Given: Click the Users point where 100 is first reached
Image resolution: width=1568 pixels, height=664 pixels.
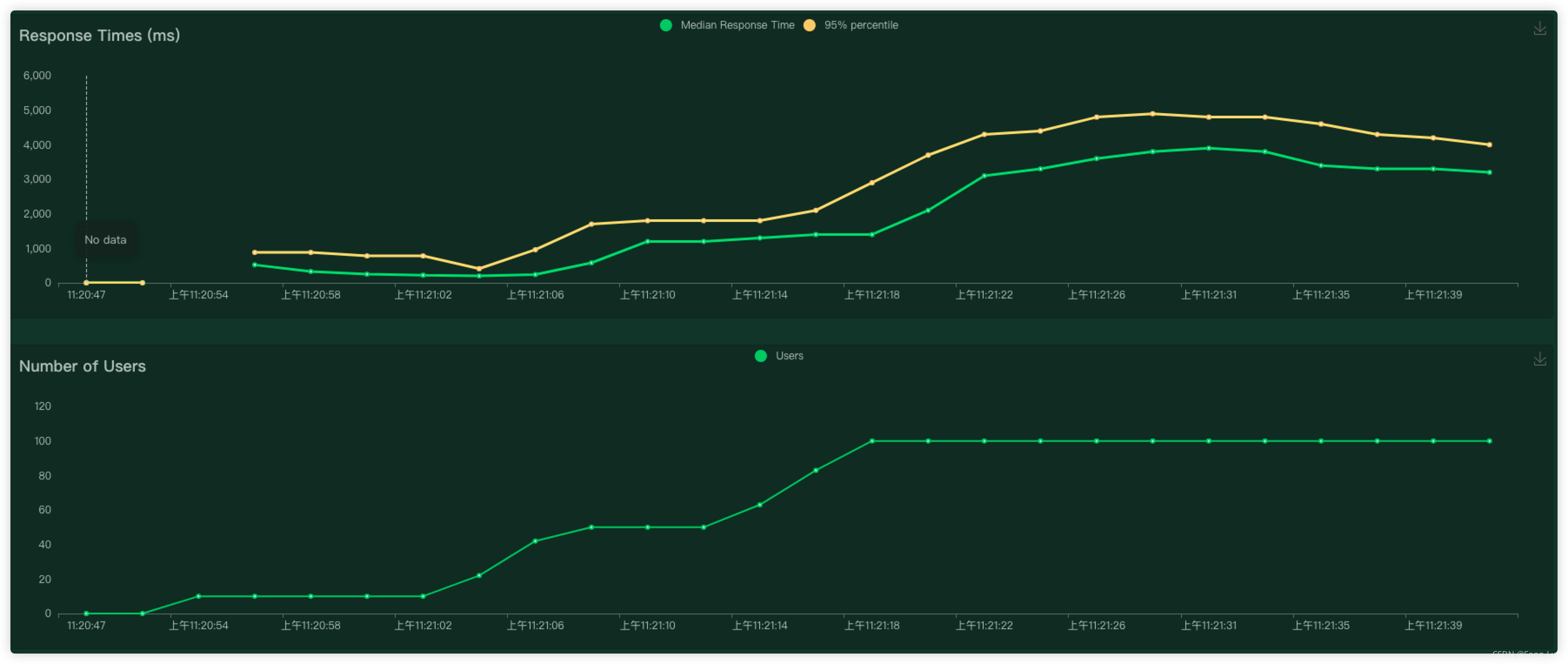Looking at the screenshot, I should tap(872, 441).
